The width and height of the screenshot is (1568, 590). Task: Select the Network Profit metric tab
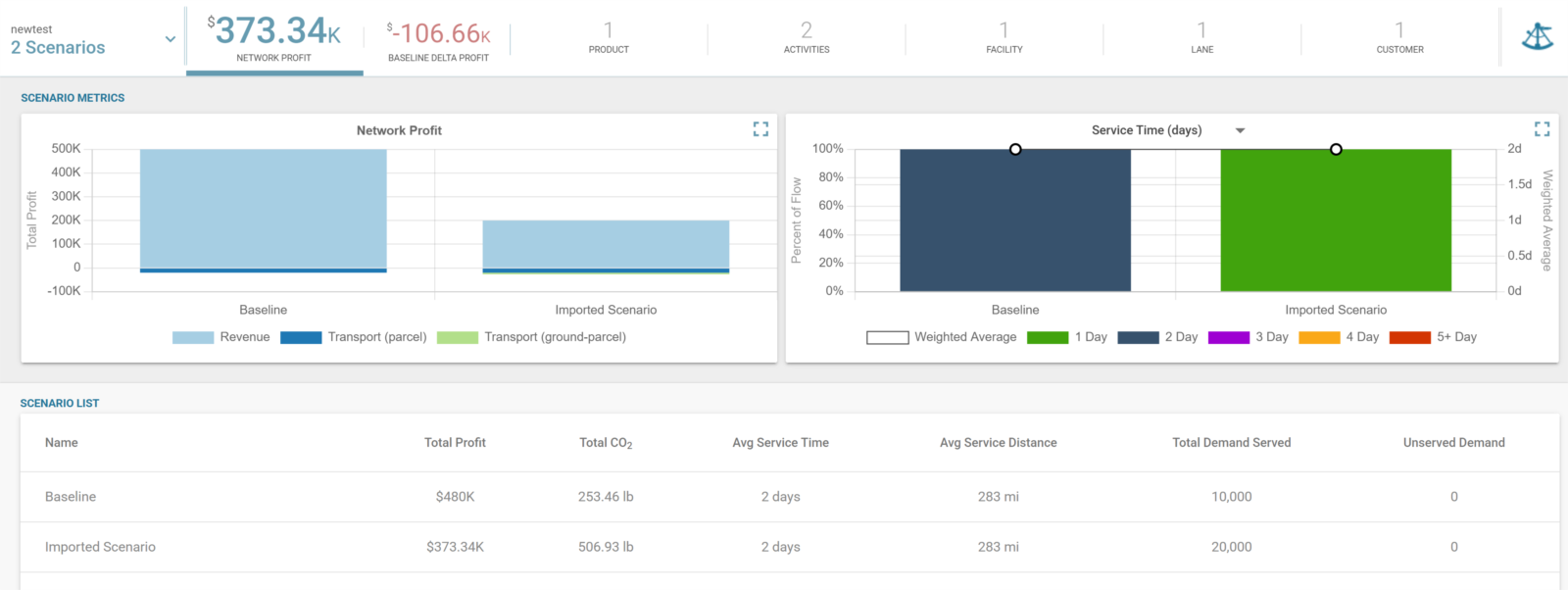274,39
